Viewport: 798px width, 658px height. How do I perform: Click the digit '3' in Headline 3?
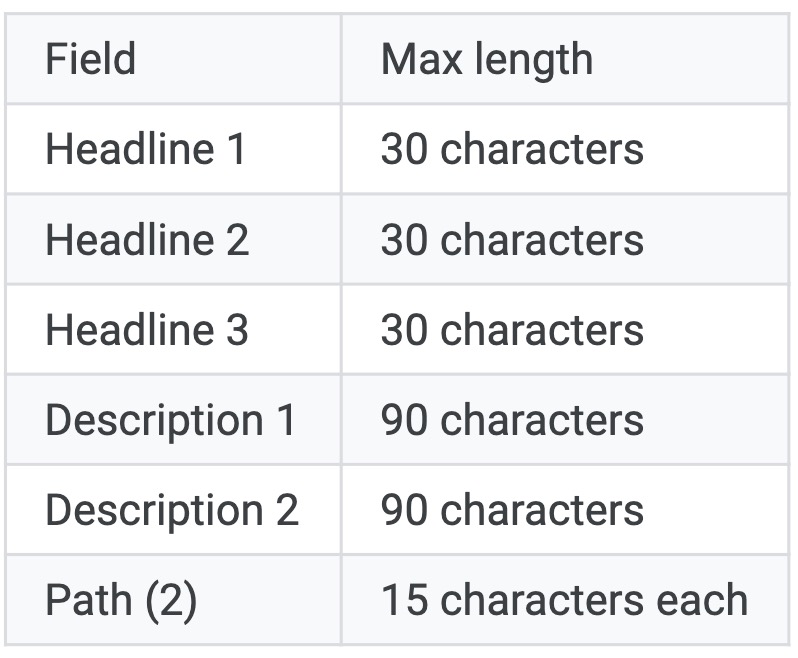[236, 330]
